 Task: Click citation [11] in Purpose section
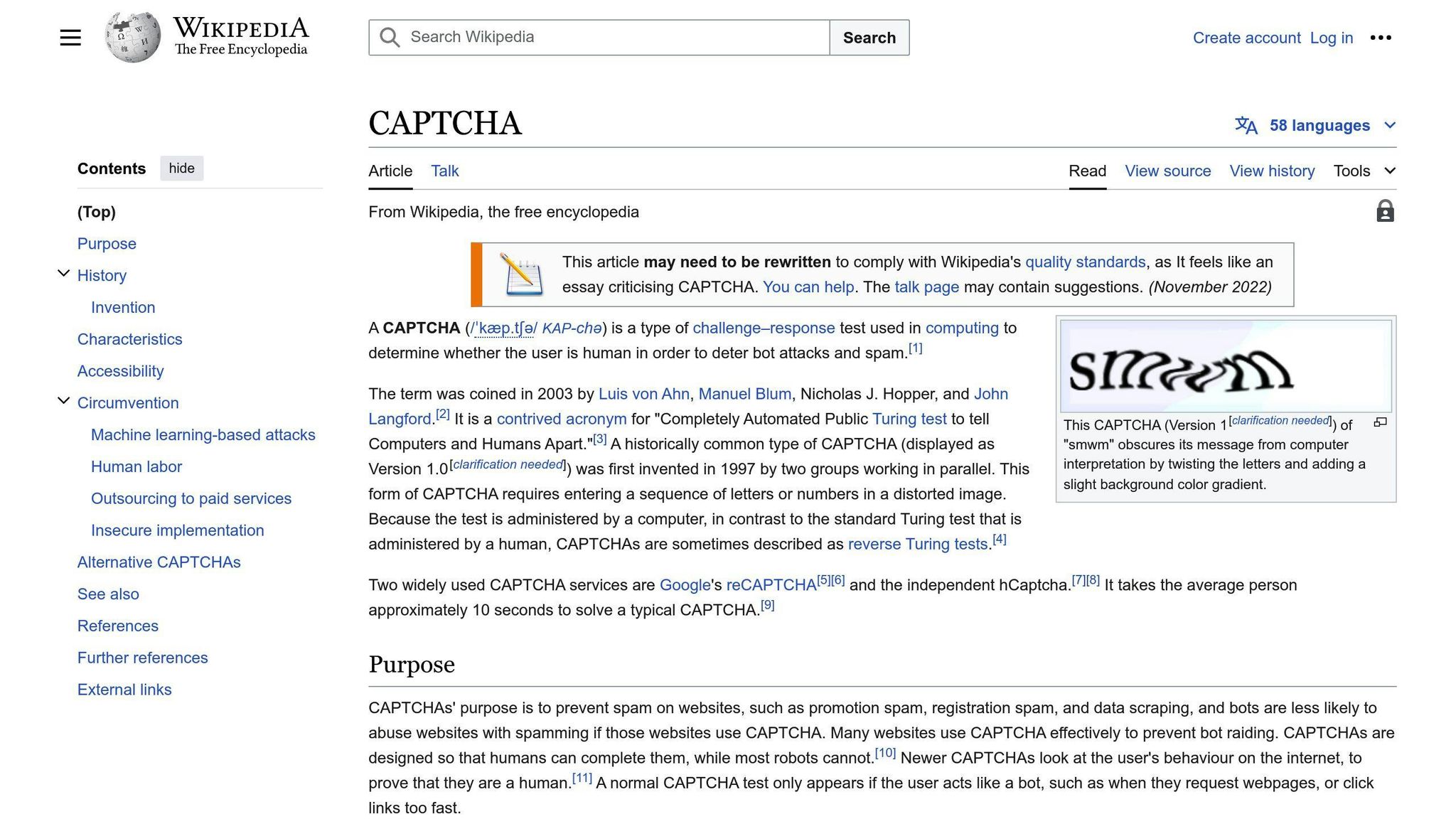(x=582, y=778)
